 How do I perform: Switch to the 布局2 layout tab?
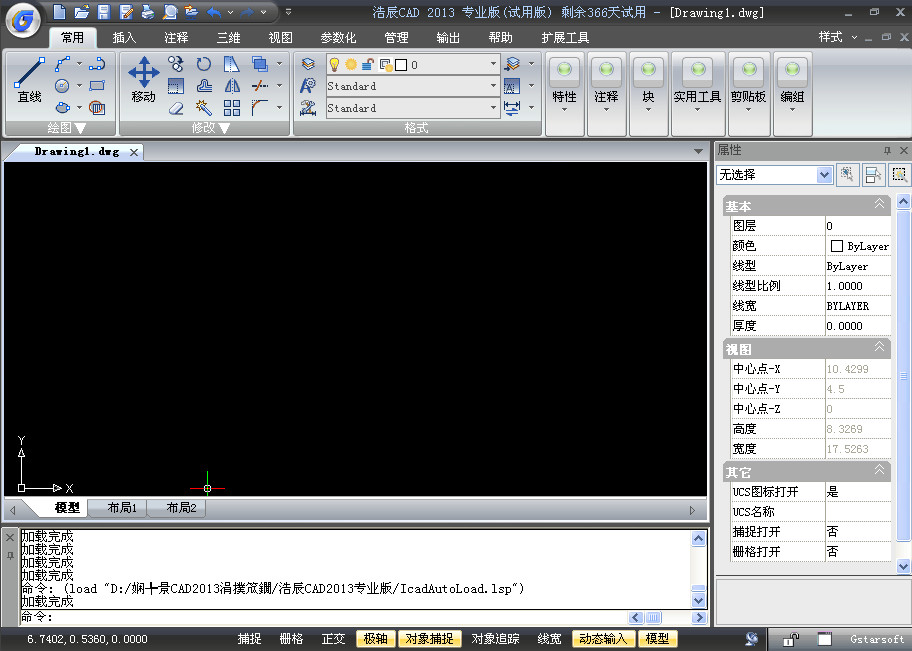(181, 508)
